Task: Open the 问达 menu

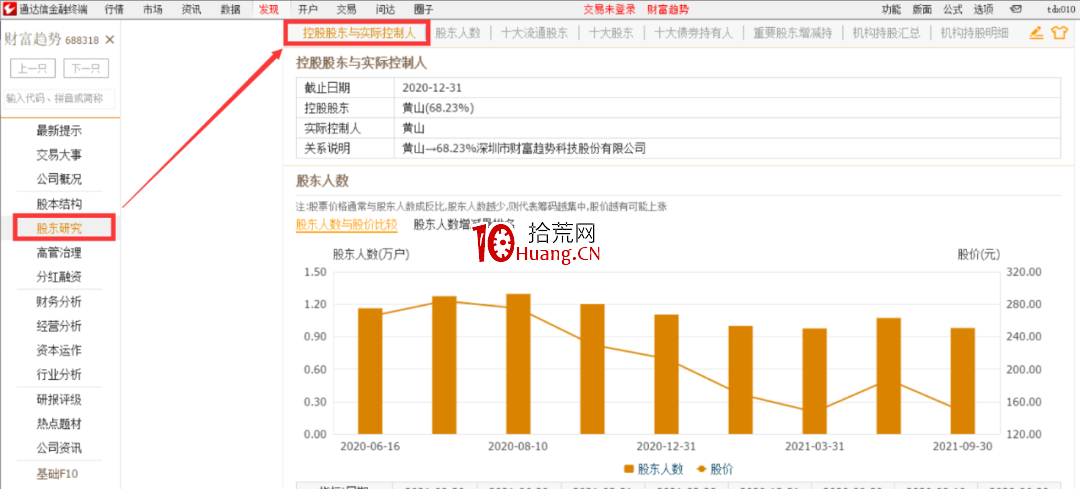Action: 385,9
